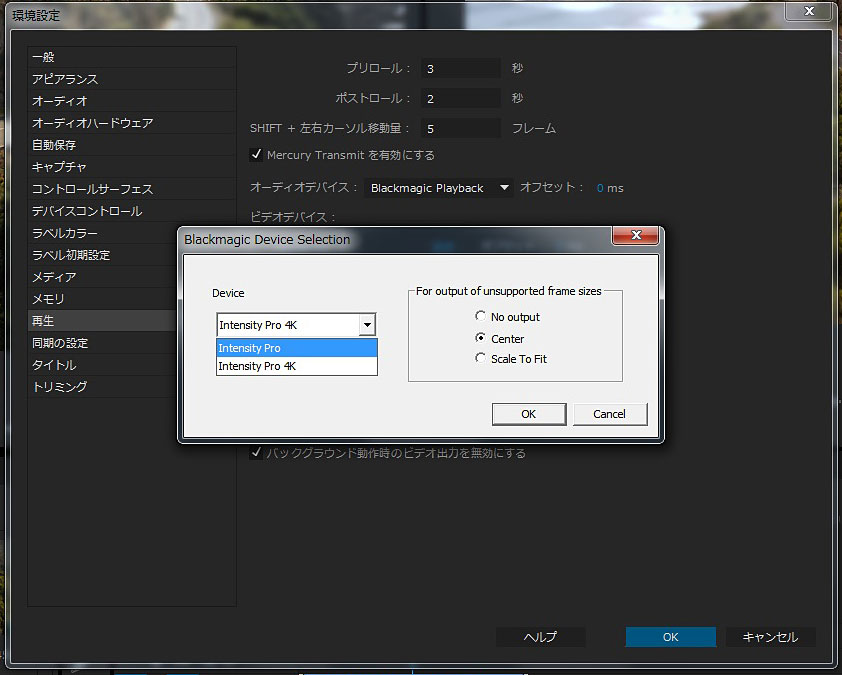This screenshot has width=842, height=675.
Task: Confirm device selection with OK button
Action: pyautogui.click(x=529, y=414)
